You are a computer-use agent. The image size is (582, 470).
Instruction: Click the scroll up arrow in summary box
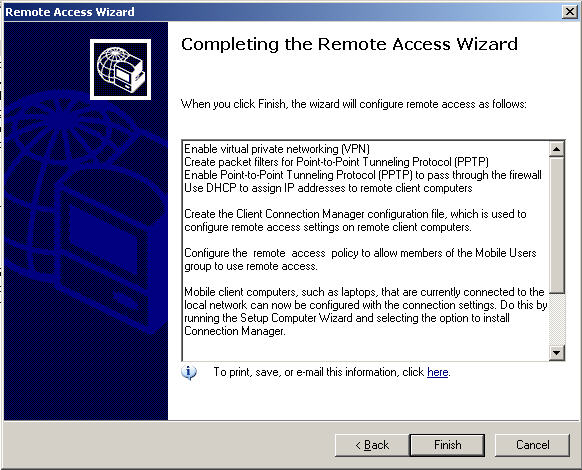(556, 149)
